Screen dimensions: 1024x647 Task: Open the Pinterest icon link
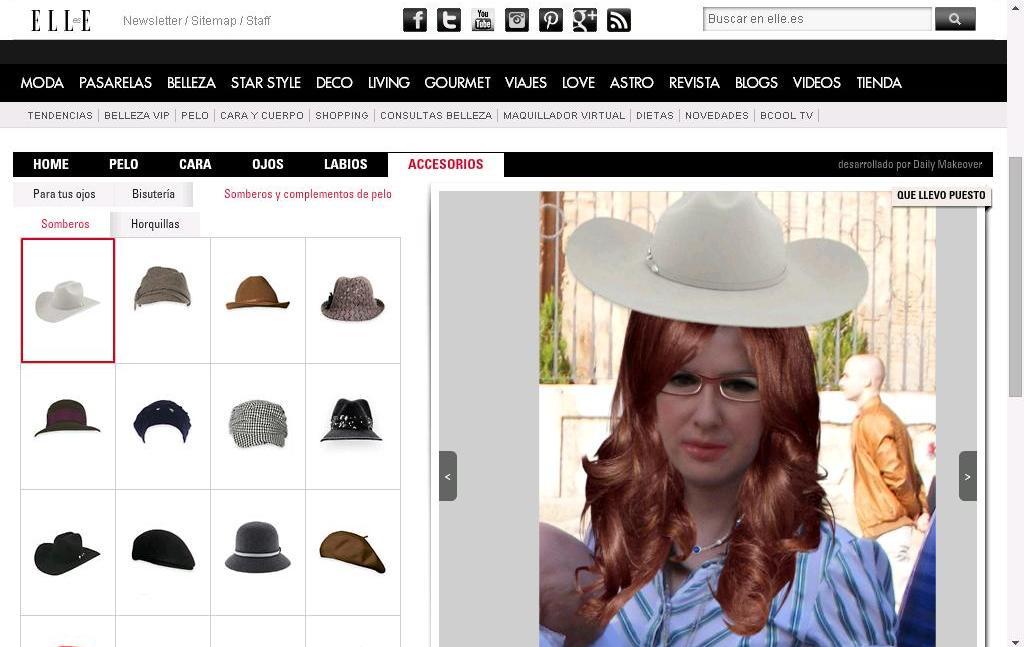[551, 20]
